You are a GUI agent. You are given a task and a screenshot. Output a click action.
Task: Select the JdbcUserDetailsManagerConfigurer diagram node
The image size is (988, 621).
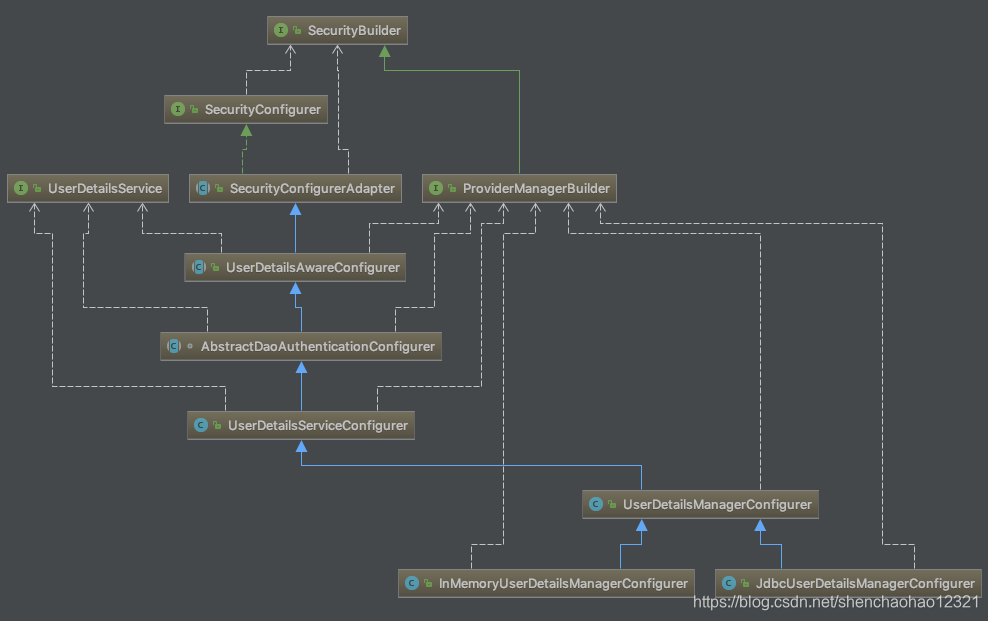click(848, 583)
